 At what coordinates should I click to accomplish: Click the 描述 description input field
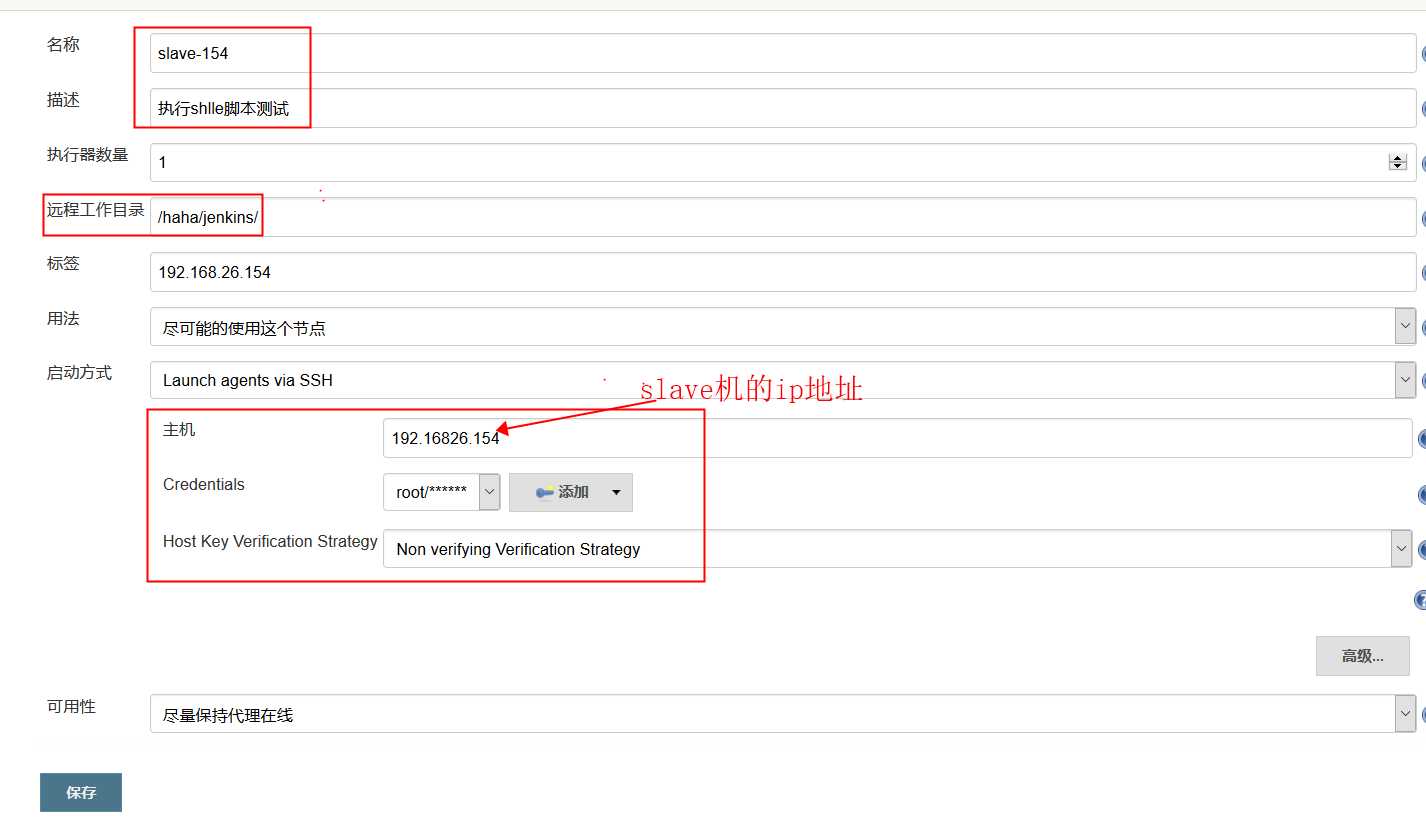783,108
